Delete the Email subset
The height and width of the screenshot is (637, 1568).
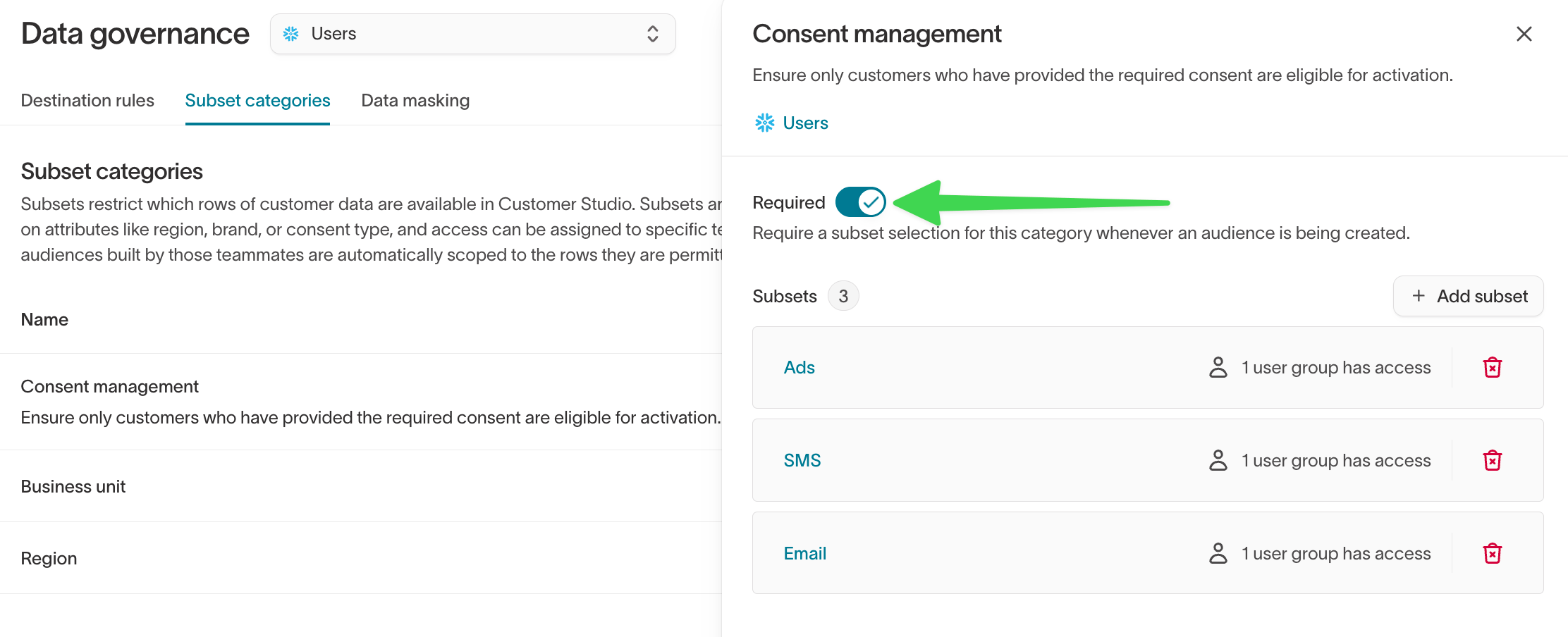[x=1492, y=554]
